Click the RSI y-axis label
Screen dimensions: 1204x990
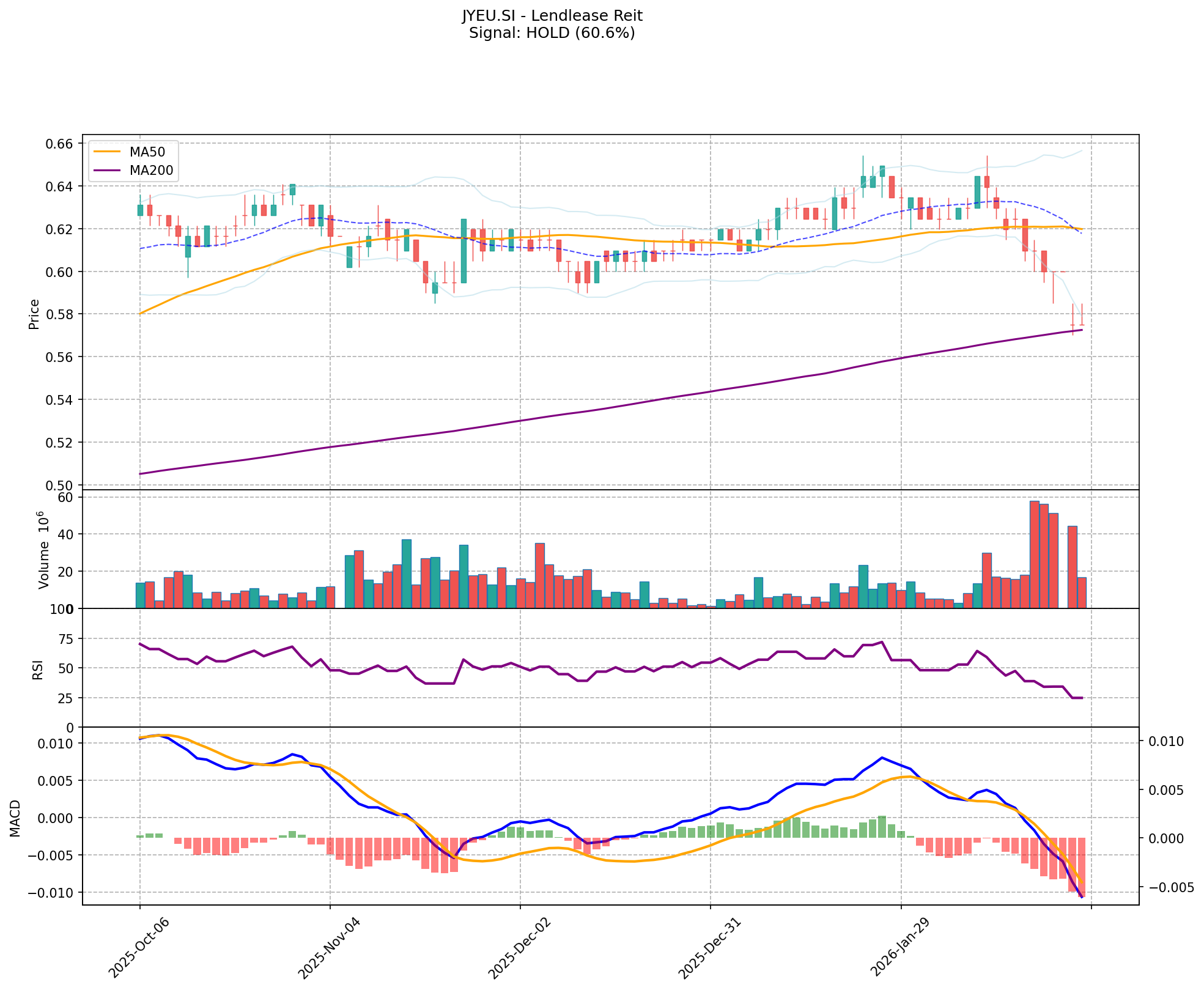38,669
